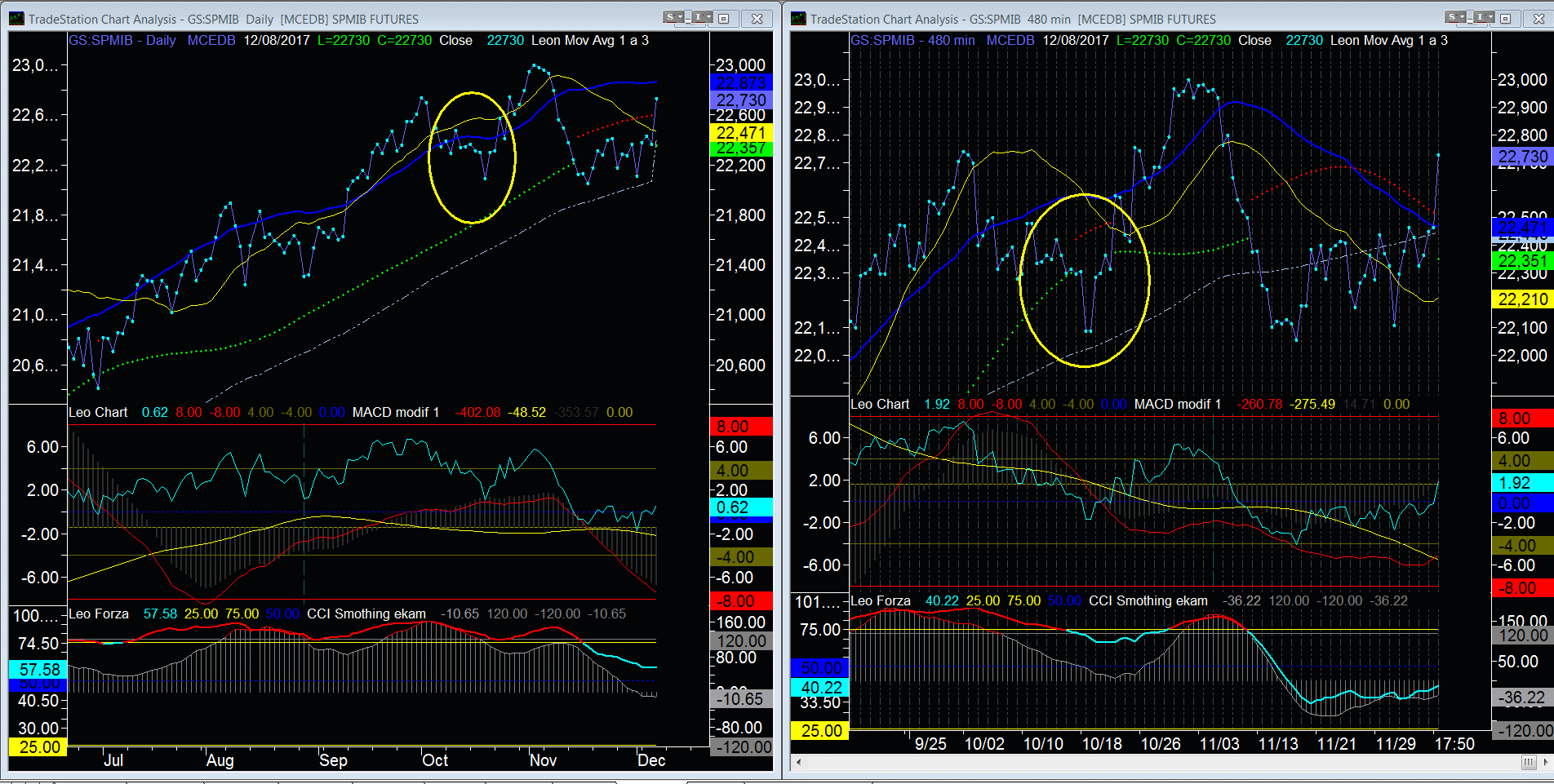The image size is (1554, 784).
Task: Click the left arrow of the 480 min chart scrollbar
Action: coord(798,762)
